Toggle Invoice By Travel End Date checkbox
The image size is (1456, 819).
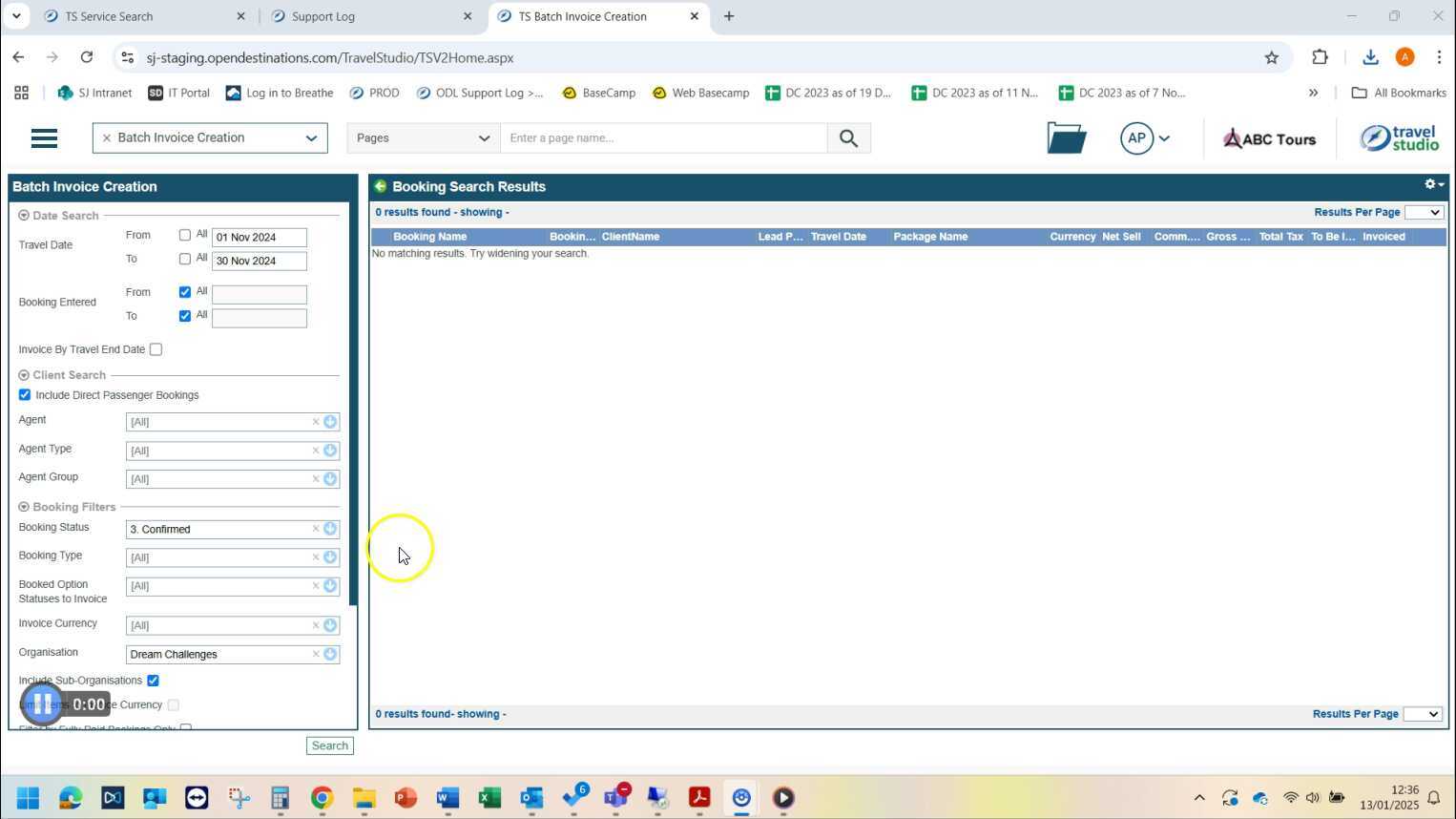(x=156, y=349)
